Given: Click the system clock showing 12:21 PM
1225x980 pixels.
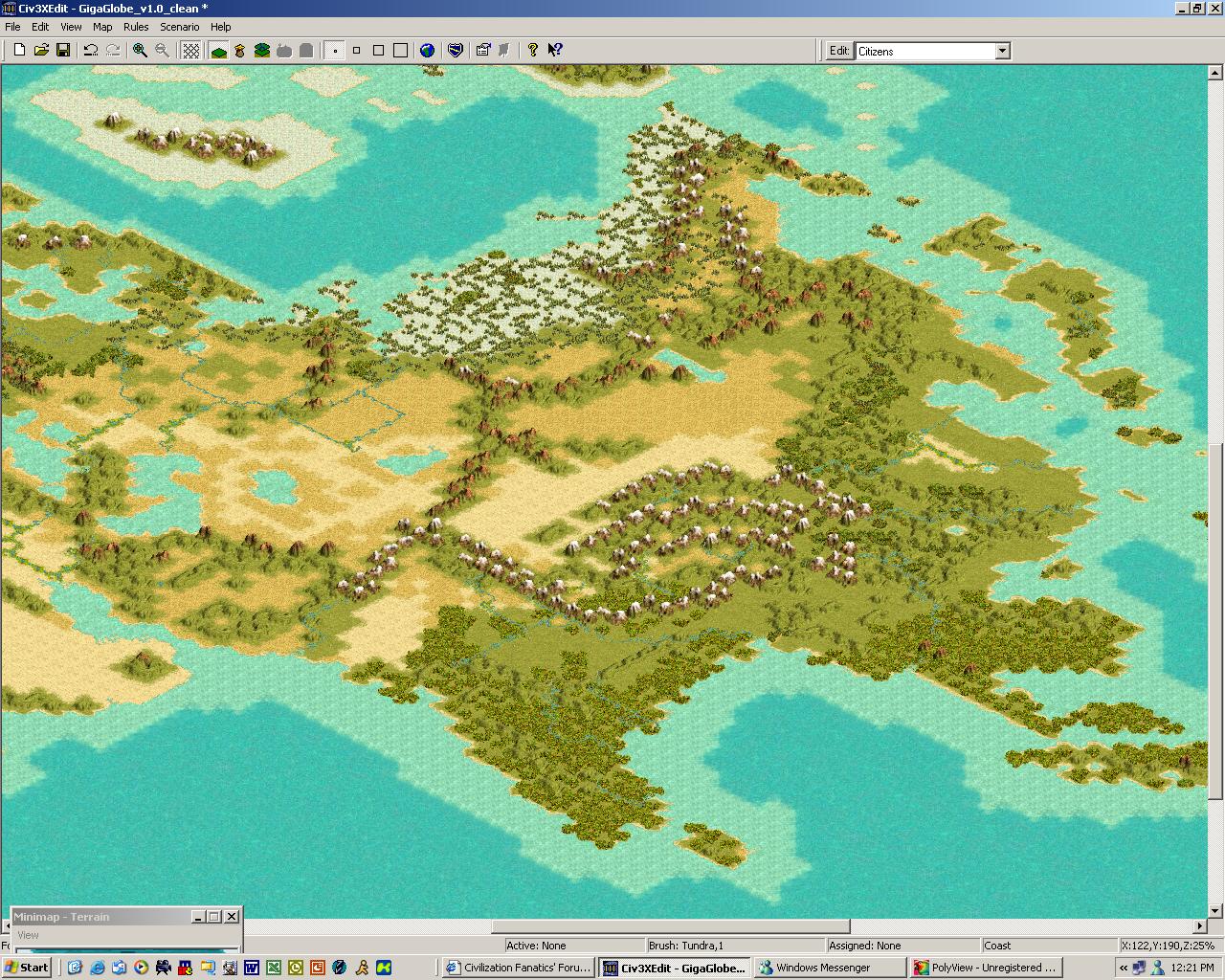Looking at the screenshot, I should point(1192,968).
